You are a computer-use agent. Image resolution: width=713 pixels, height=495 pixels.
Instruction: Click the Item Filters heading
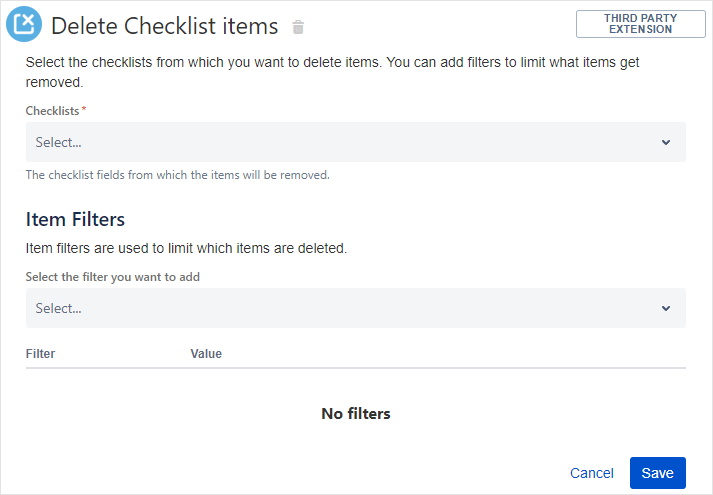75,220
